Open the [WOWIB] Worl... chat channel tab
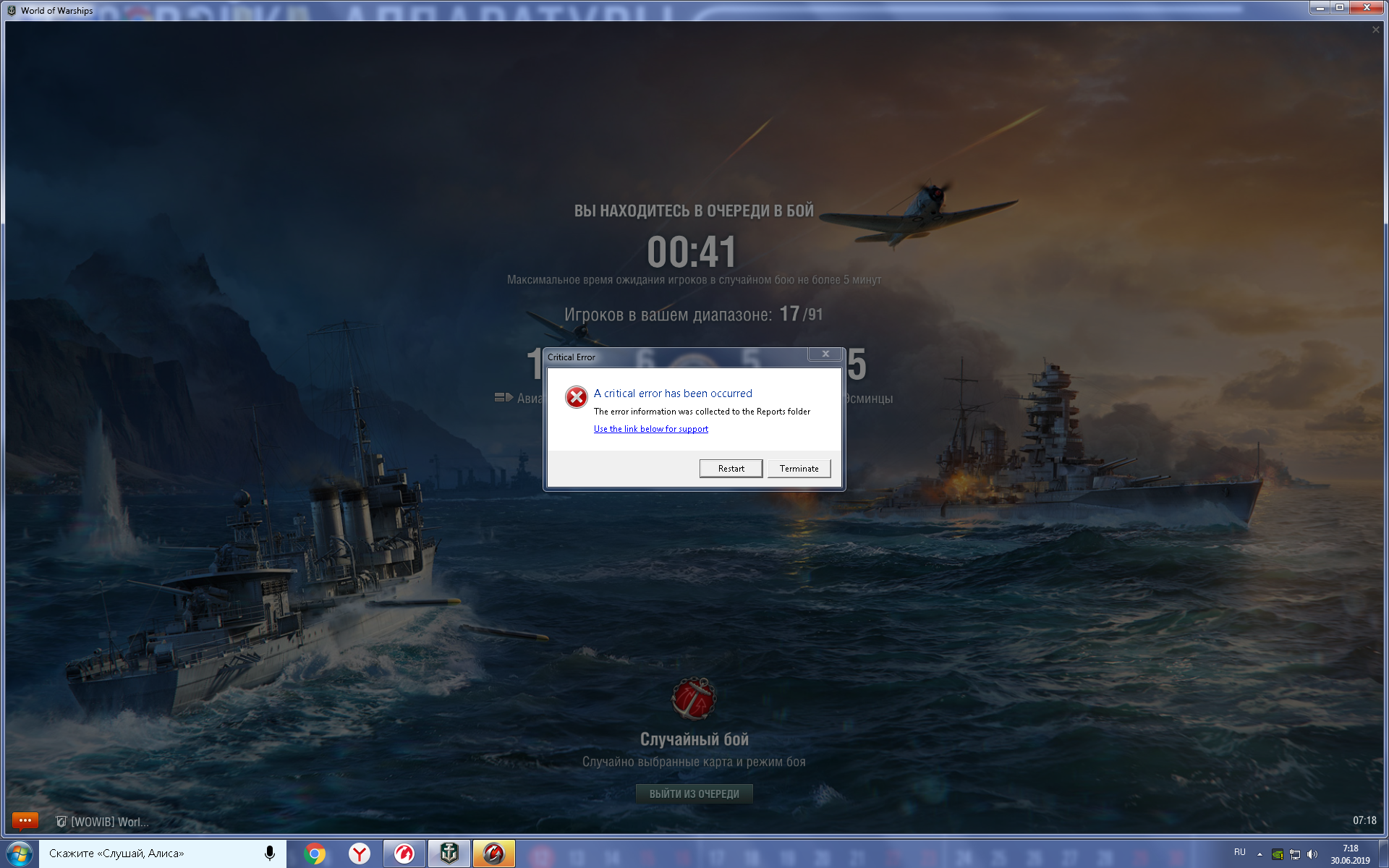 pyautogui.click(x=103, y=822)
